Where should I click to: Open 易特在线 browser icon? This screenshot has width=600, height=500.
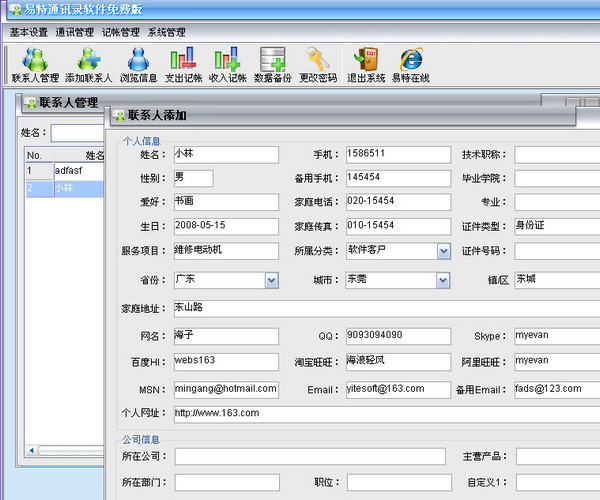point(410,62)
